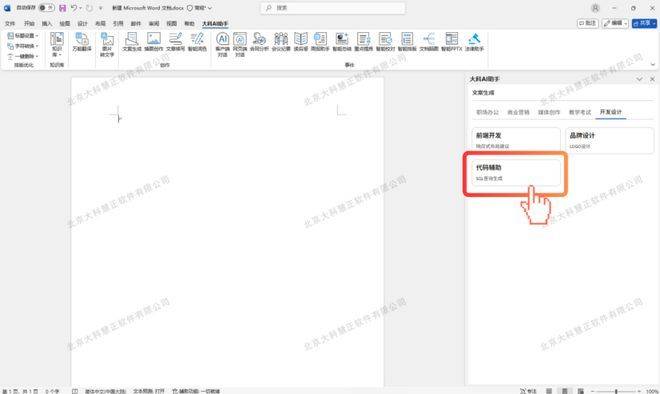Switch to the 开始 ribbon tab
Viewport: 660px width, 394px height.
pyautogui.click(x=29, y=24)
